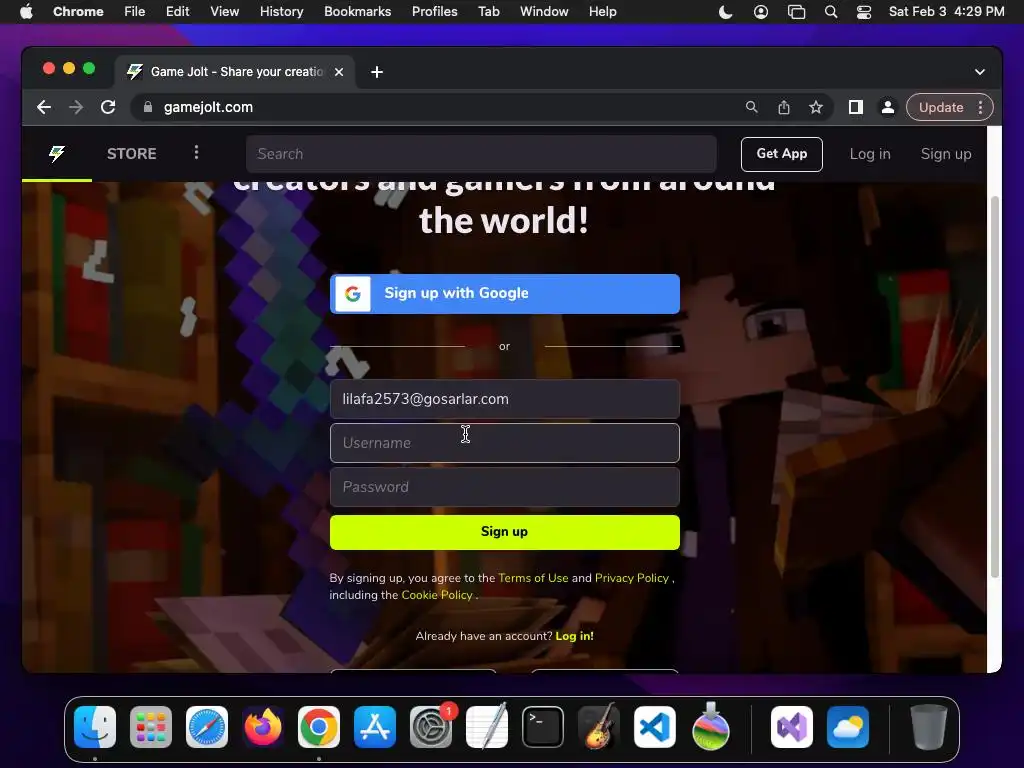This screenshot has width=1024, height=768.
Task: Open a new tab with plus button
Action: point(377,72)
